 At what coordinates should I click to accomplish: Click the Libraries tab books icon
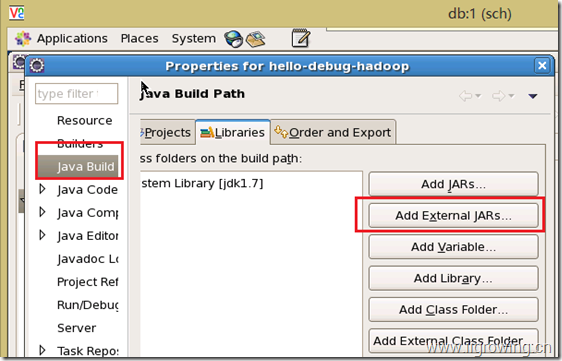207,132
